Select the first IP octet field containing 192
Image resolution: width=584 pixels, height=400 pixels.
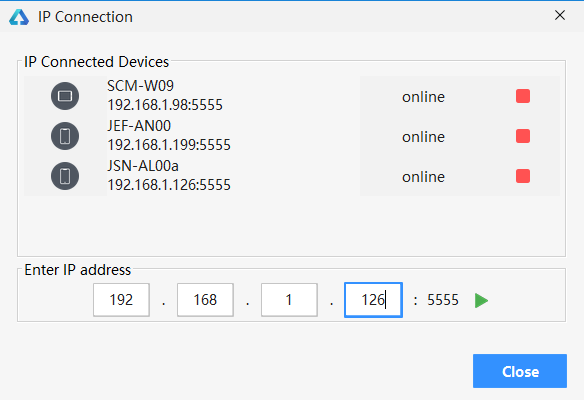[x=121, y=300]
